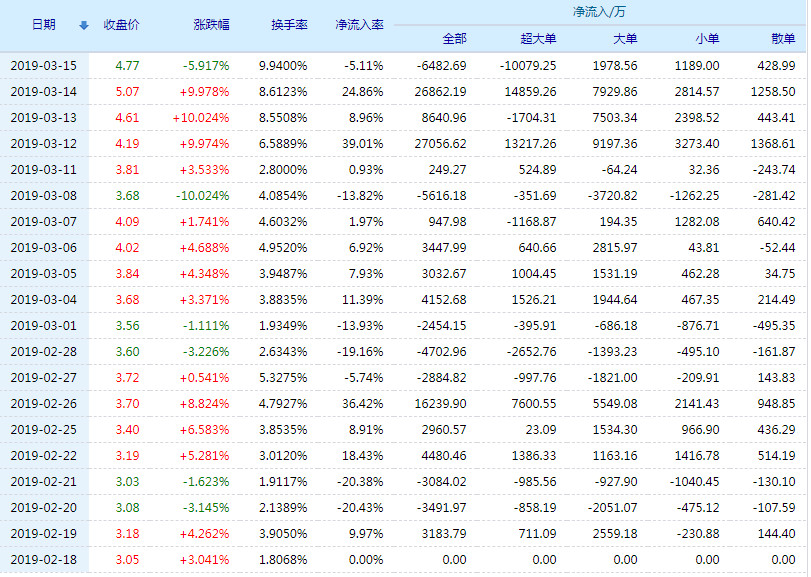Click the 39.01% net inflow rate cell
The image size is (811, 577).
pos(363,144)
